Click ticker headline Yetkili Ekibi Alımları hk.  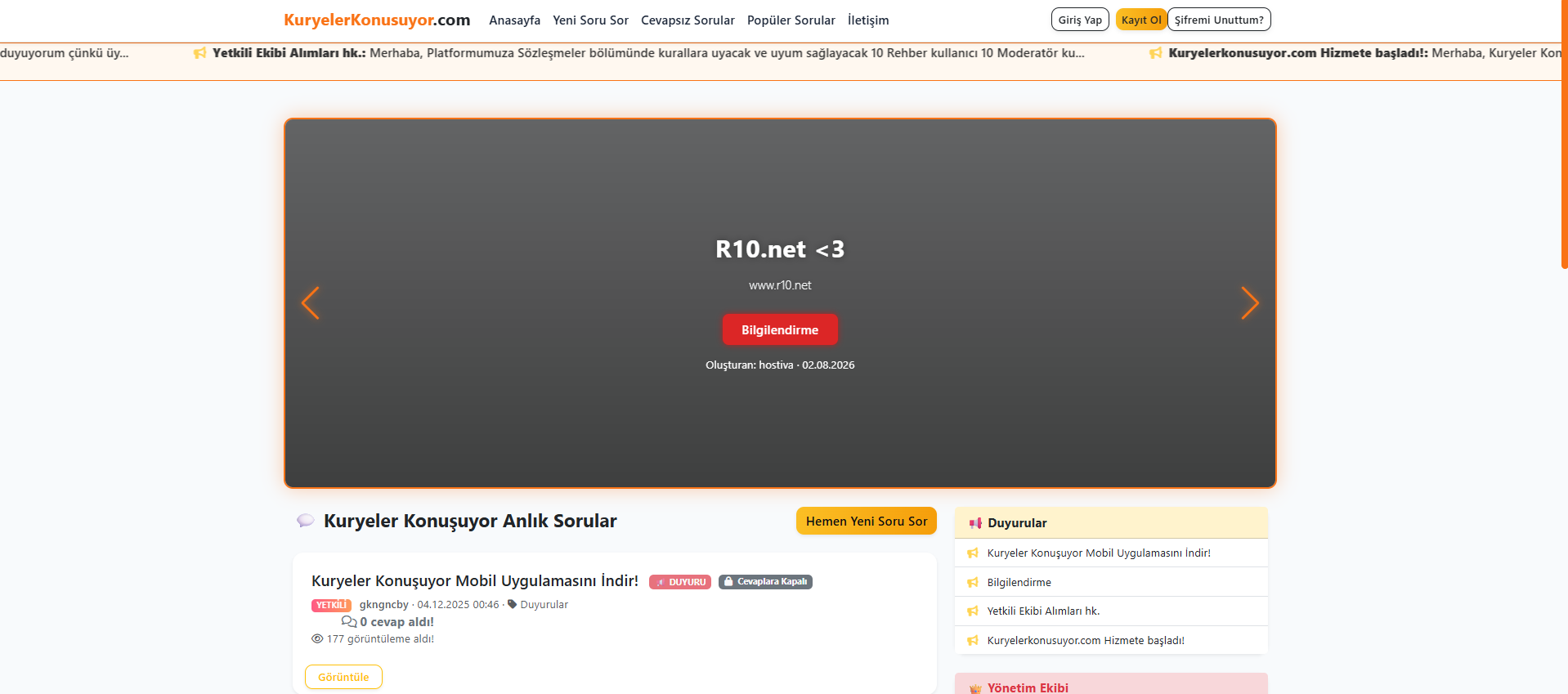289,53
